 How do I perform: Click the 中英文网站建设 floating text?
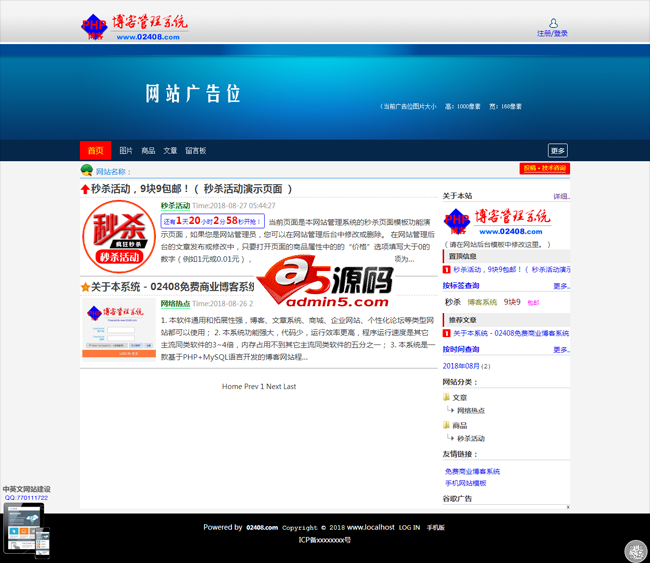click(27, 489)
